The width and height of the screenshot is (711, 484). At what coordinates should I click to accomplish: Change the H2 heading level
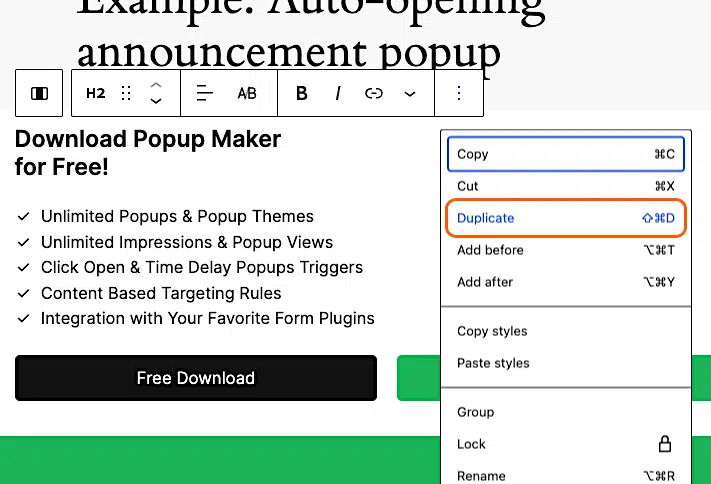point(95,93)
